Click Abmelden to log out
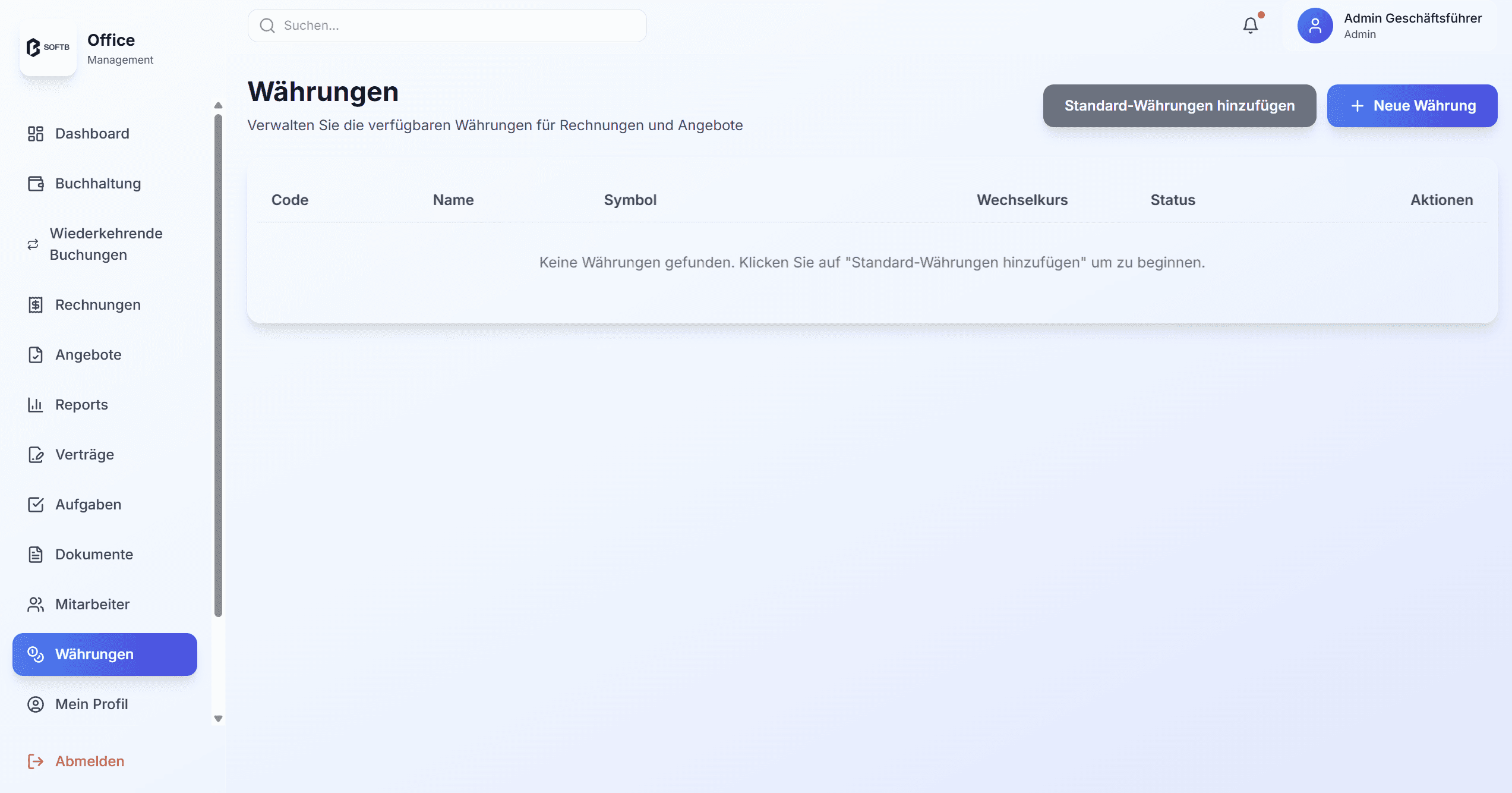Screen dimensions: 1512x793 (x=89, y=761)
